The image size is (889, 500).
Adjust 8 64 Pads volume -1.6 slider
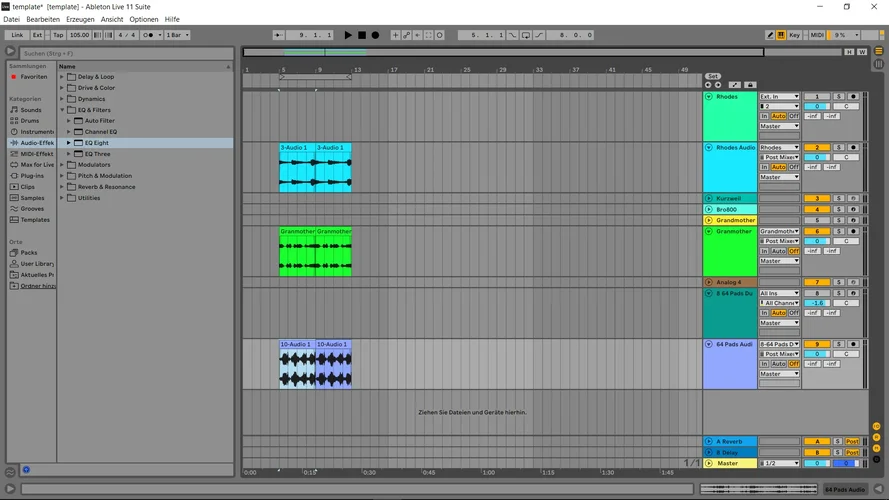coord(817,303)
